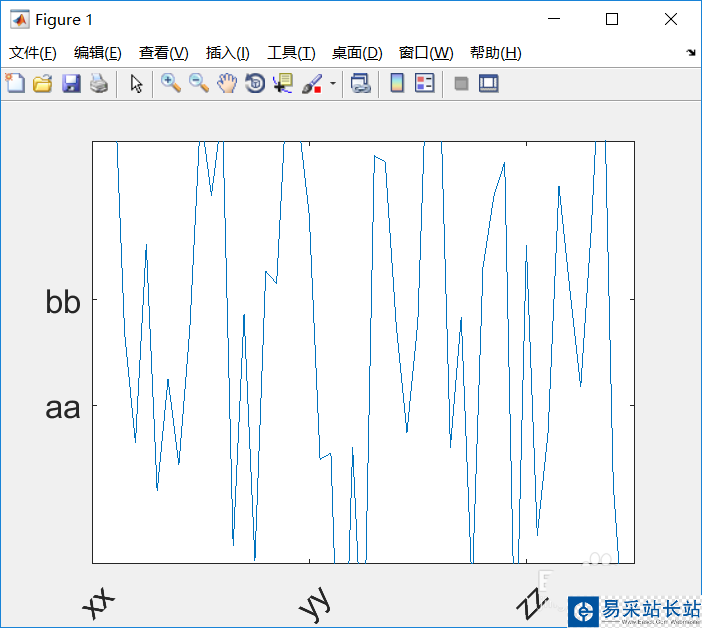Open the 桌面(D) menu
702x628 pixels.
pos(357,53)
